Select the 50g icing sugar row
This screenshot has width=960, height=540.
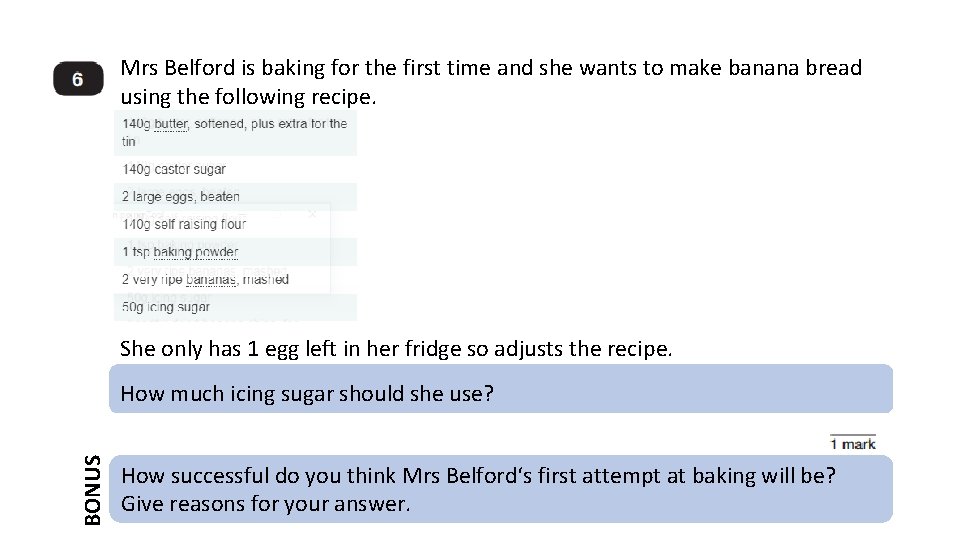[x=167, y=307]
